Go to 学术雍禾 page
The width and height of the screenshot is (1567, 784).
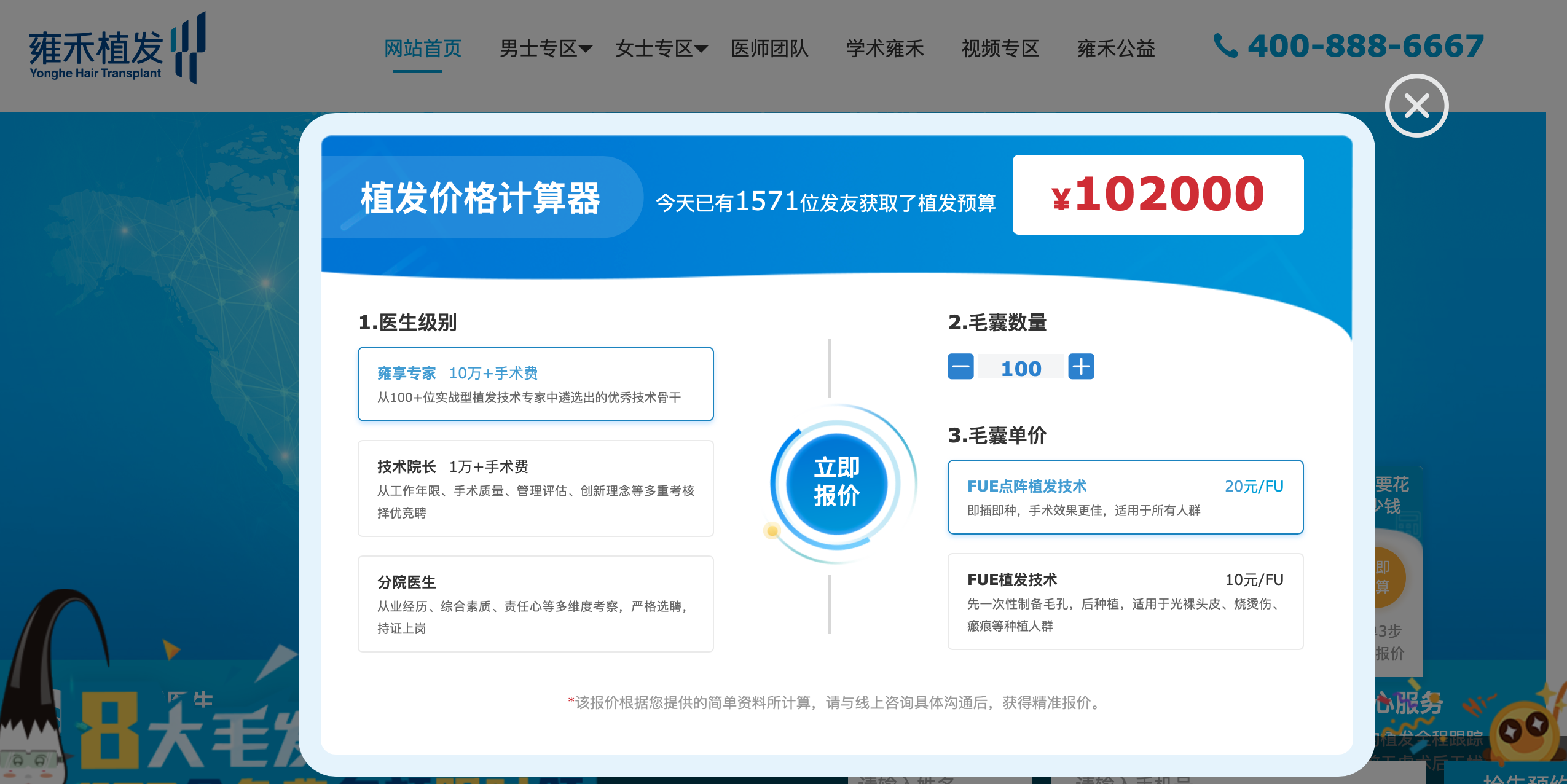tap(885, 49)
